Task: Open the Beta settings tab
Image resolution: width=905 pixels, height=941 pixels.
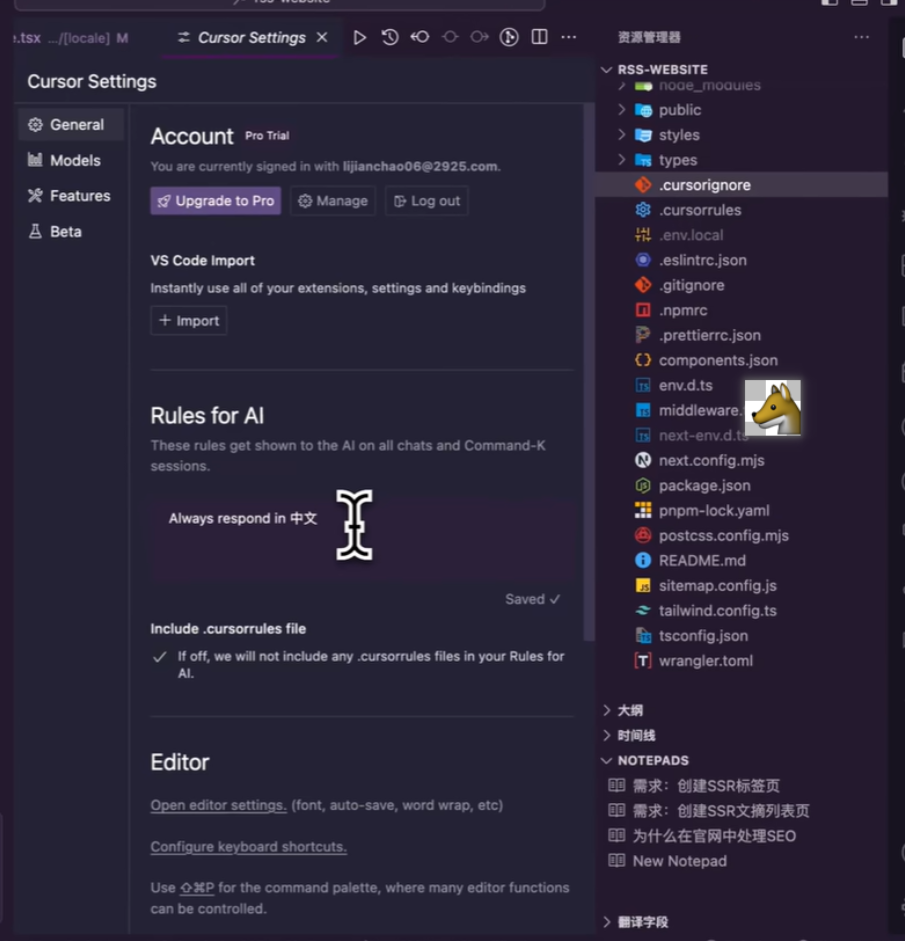Action: [x=65, y=231]
